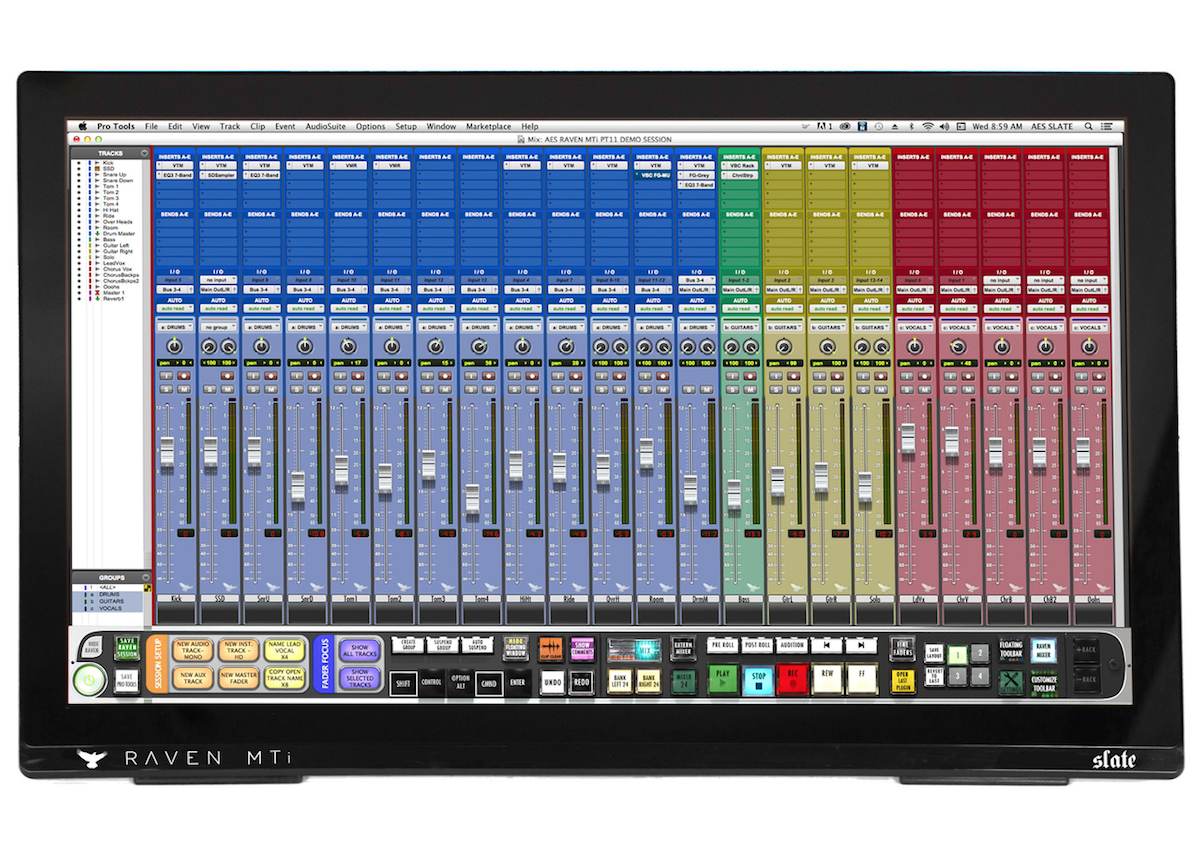1198x864 pixels.
Task: Record-enable the Kick track
Action: [x=182, y=376]
